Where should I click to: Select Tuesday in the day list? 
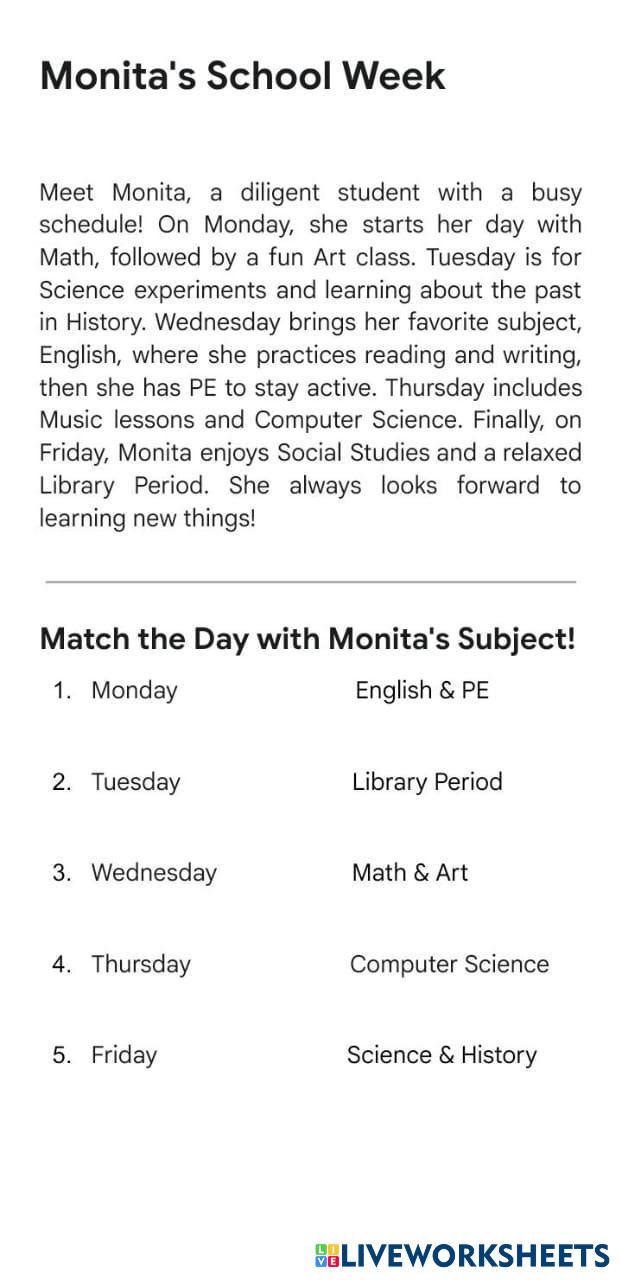pyautogui.click(x=135, y=782)
